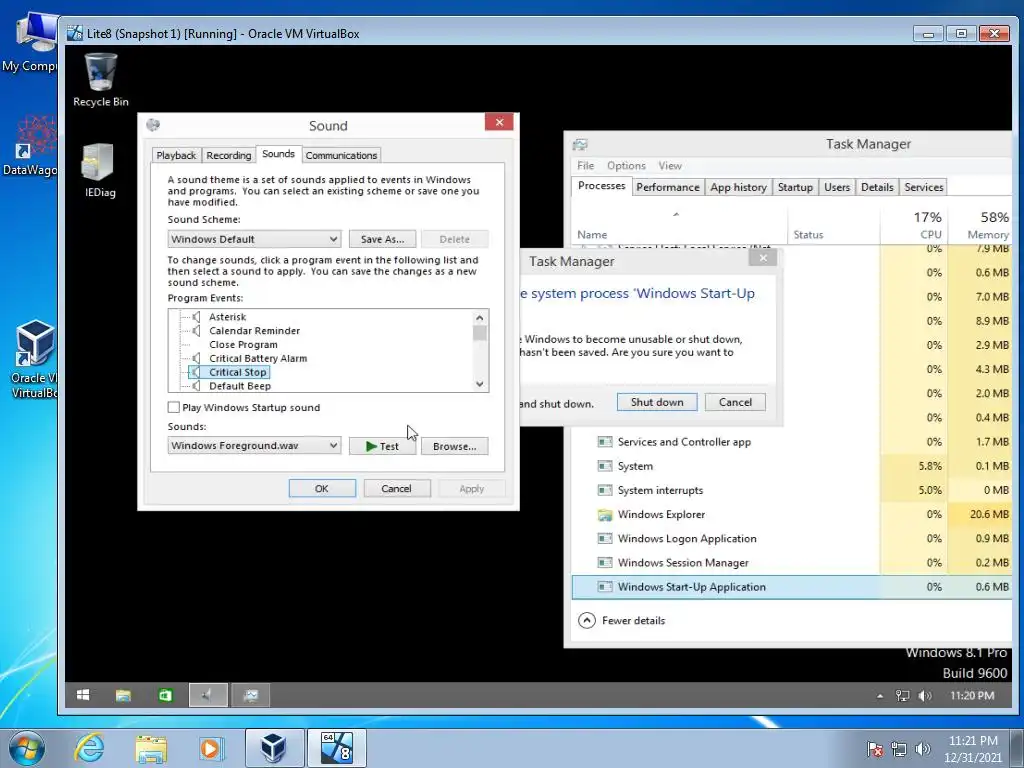Toggle Play Windows Startup sound checkbox
Viewport: 1024px width, 768px height.
[x=174, y=408]
